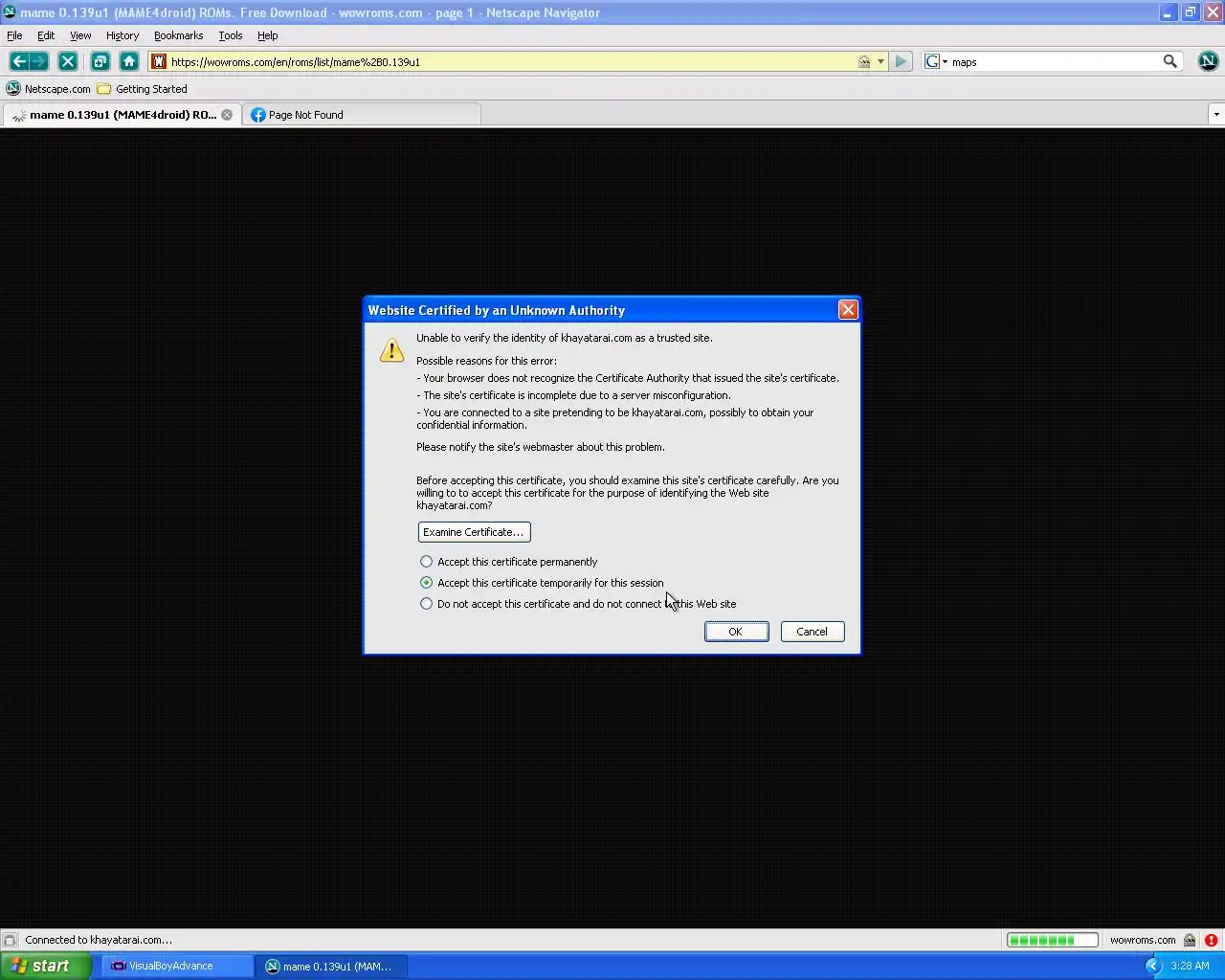Image resolution: width=1225 pixels, height=980 pixels.
Task: Click the Google search engine icon
Action: [x=931, y=61]
